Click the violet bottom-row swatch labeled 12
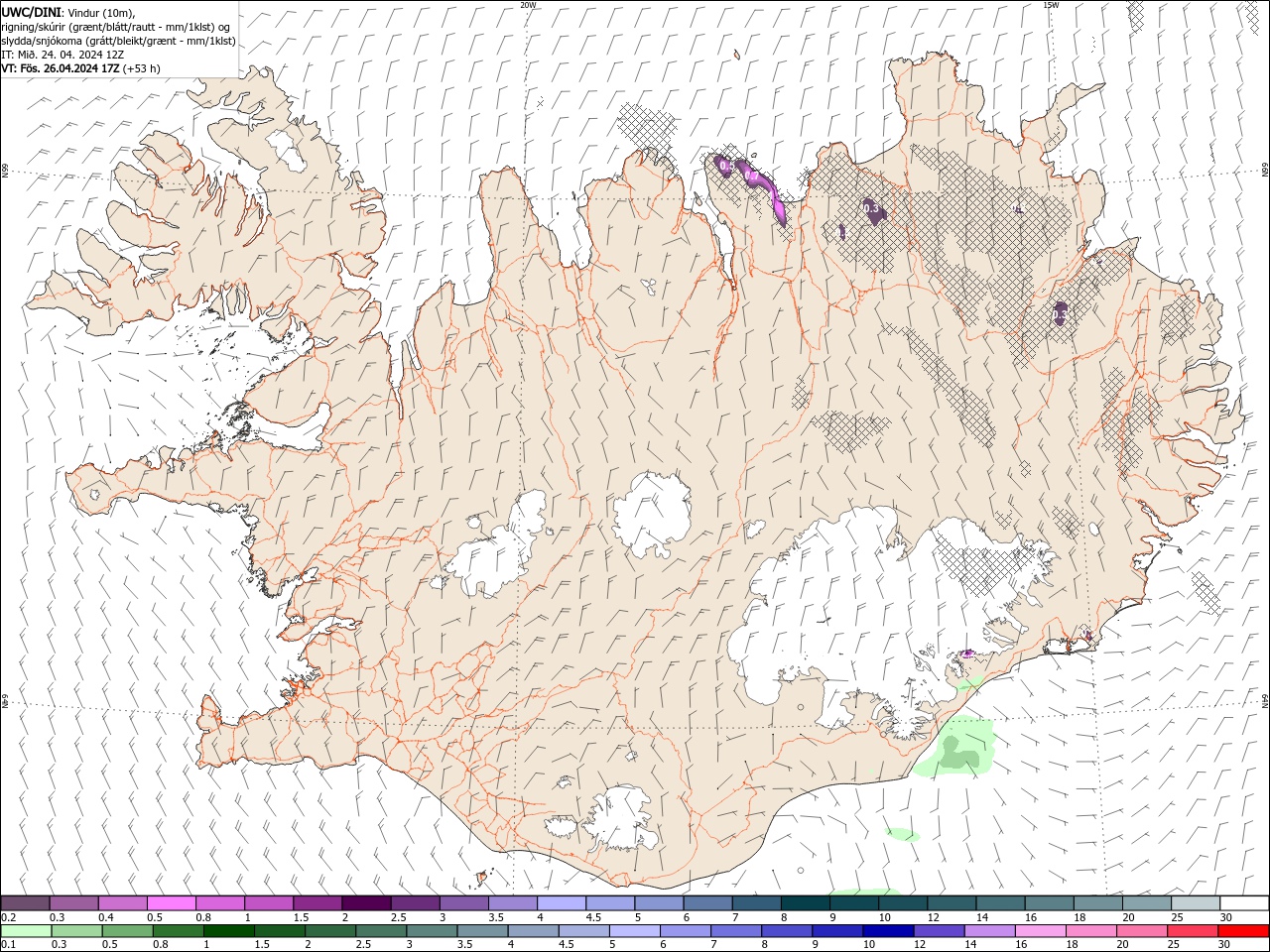 (939, 930)
